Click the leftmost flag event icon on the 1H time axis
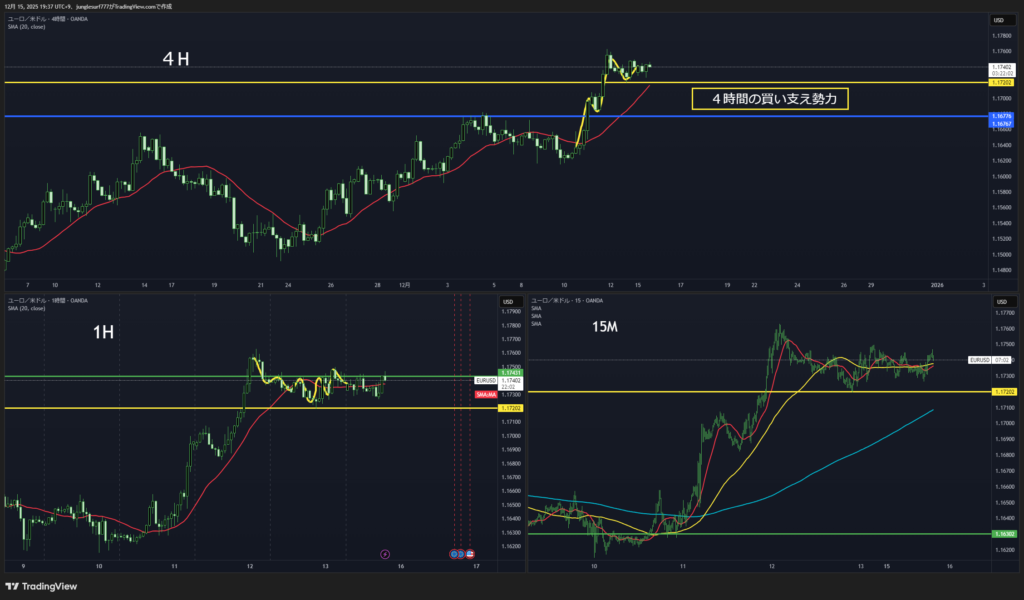 coord(453,553)
